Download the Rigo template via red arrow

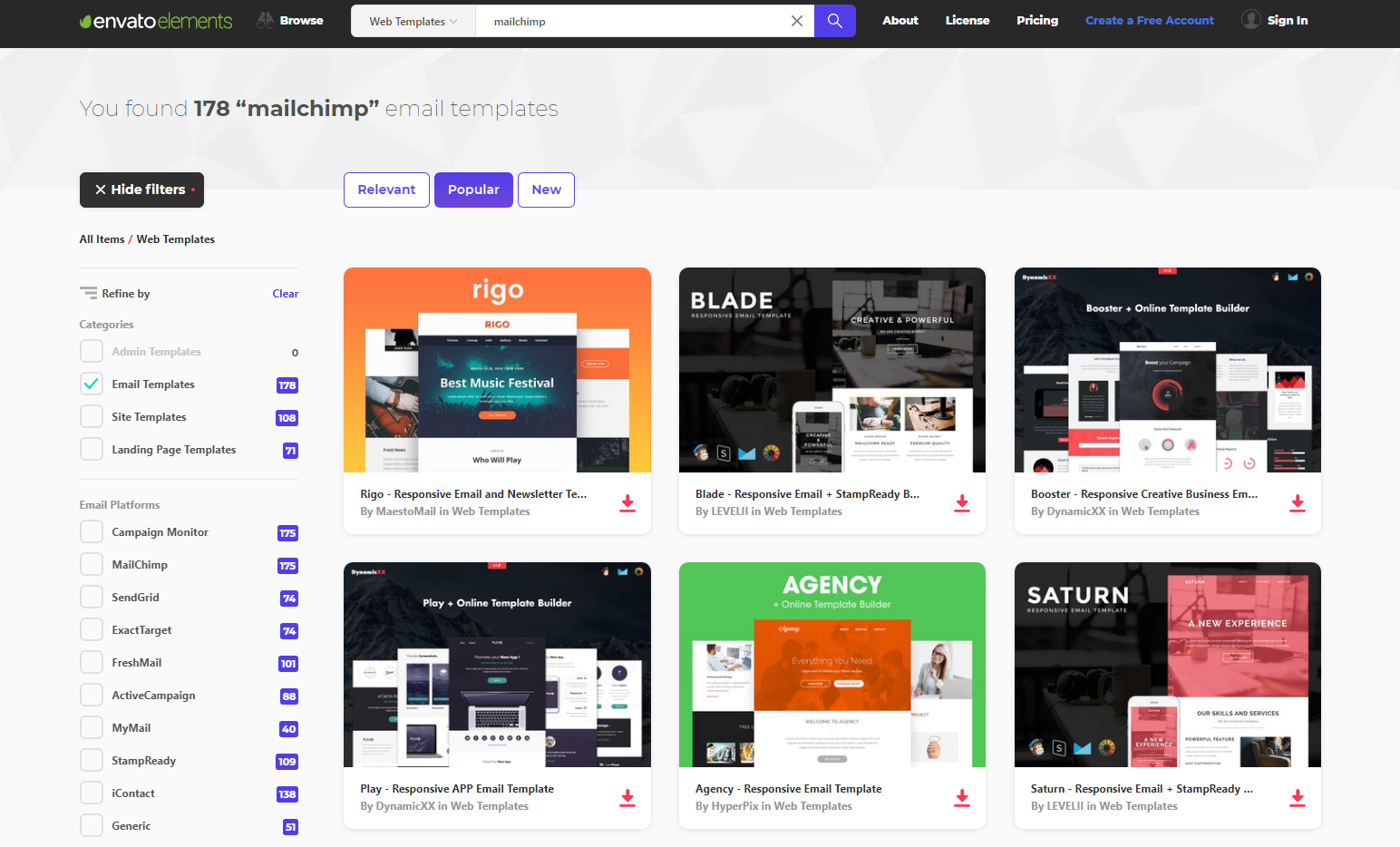point(627,503)
